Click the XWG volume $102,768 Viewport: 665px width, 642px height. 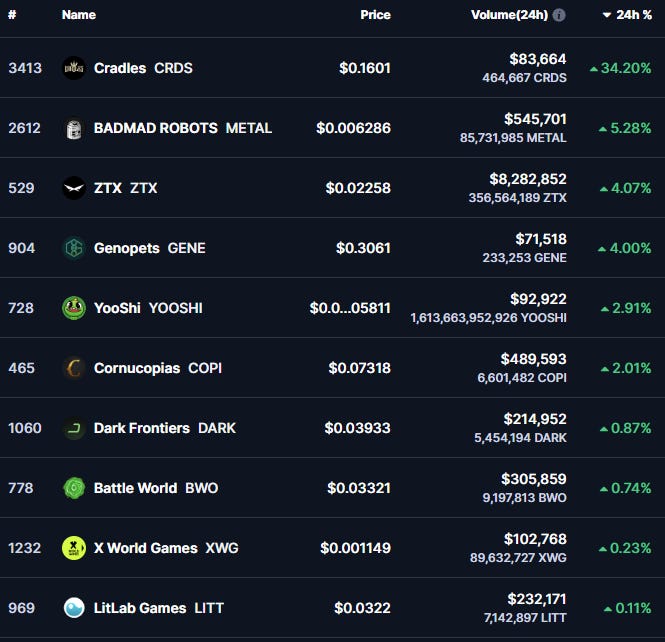pyautogui.click(x=535, y=539)
